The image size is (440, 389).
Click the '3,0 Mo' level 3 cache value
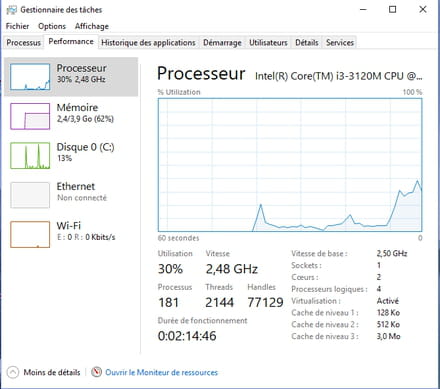[x=389, y=336]
